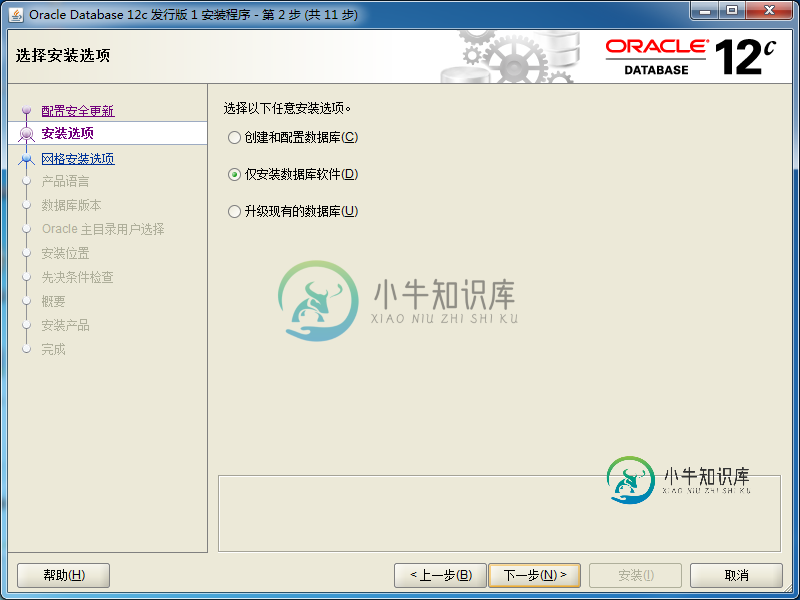
Task: Click the 完成 step label
Action: click(x=54, y=349)
